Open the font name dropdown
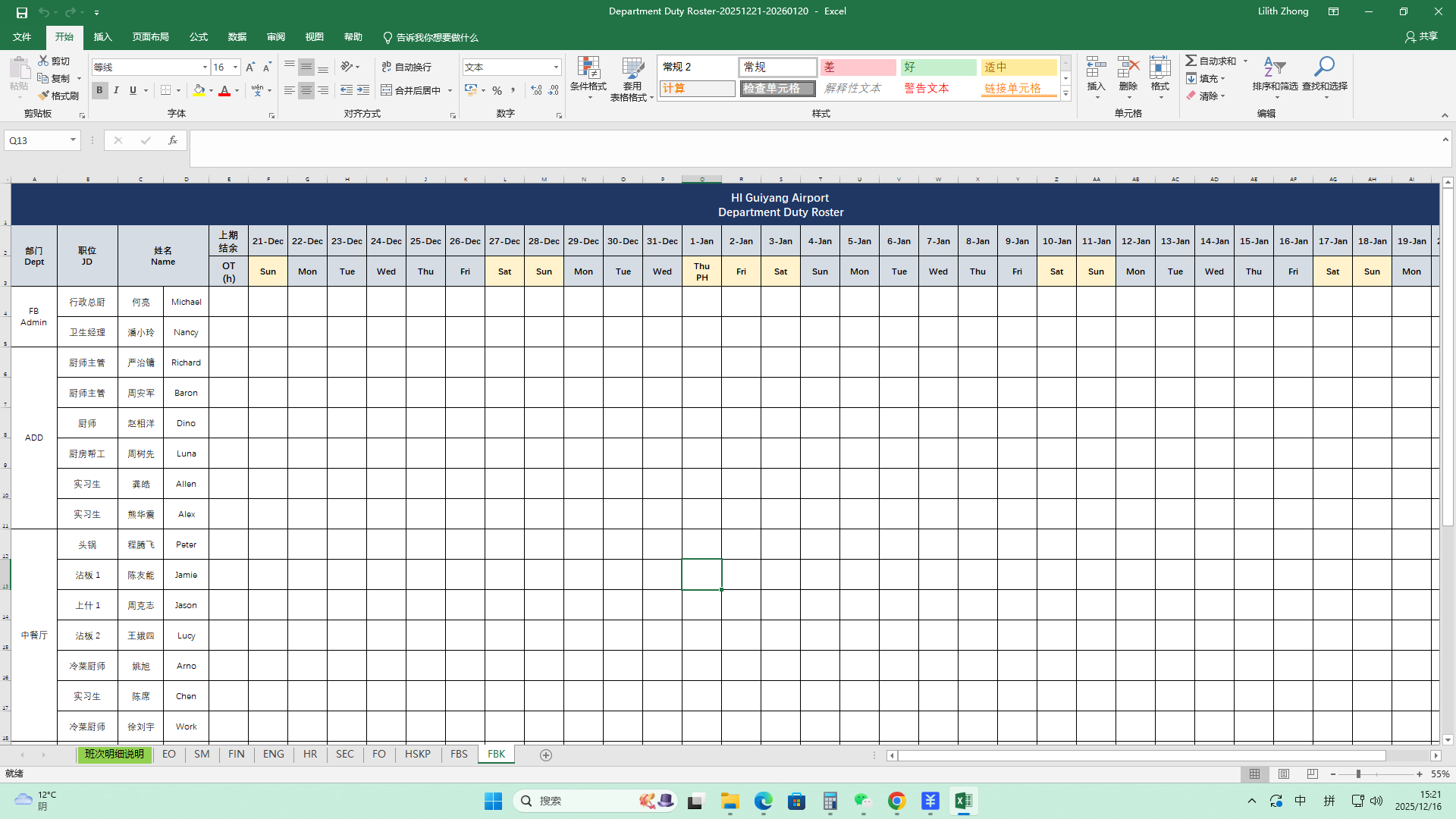Image resolution: width=1456 pixels, height=819 pixels. tap(205, 67)
